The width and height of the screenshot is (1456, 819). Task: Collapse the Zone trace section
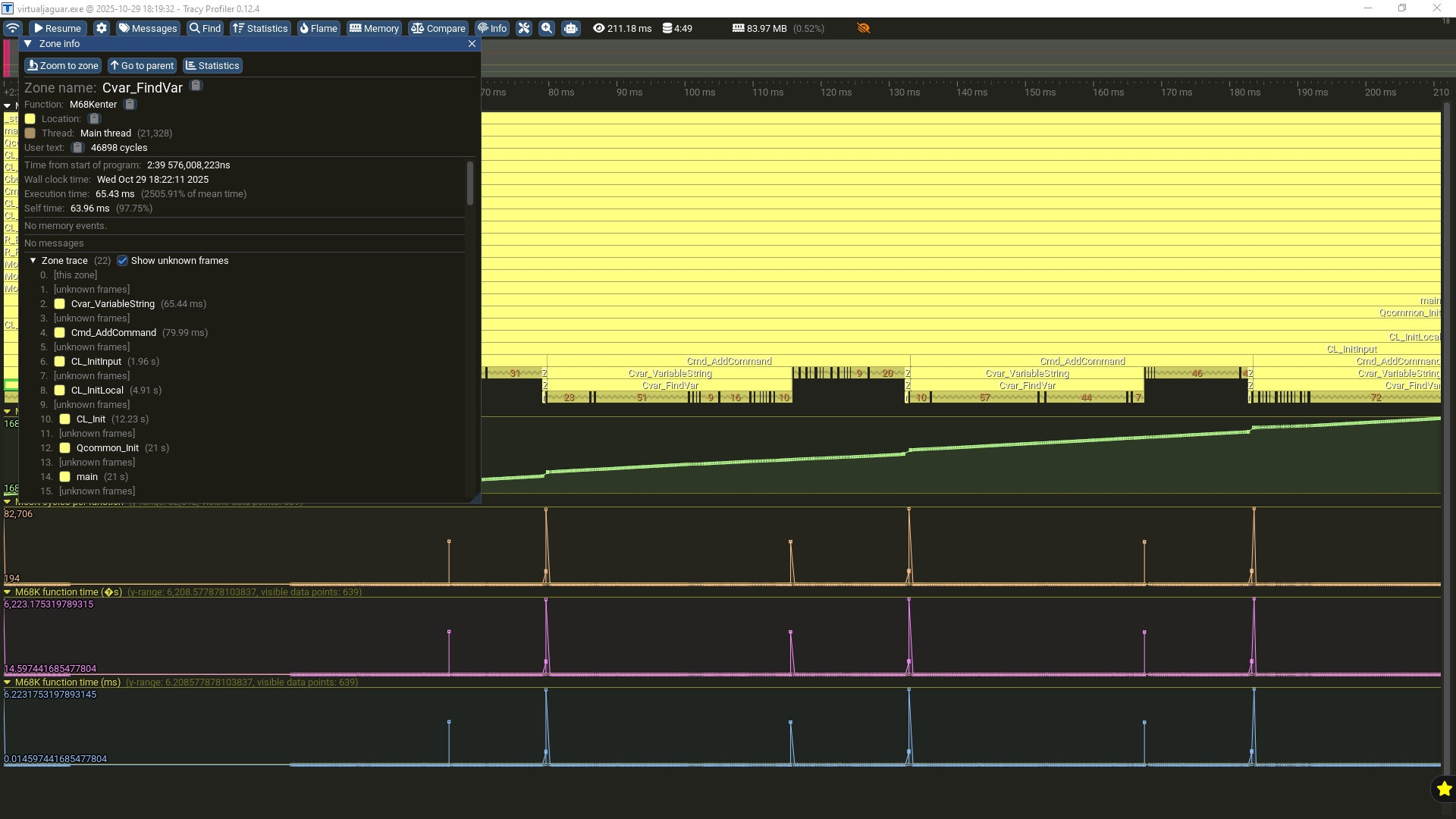click(33, 261)
